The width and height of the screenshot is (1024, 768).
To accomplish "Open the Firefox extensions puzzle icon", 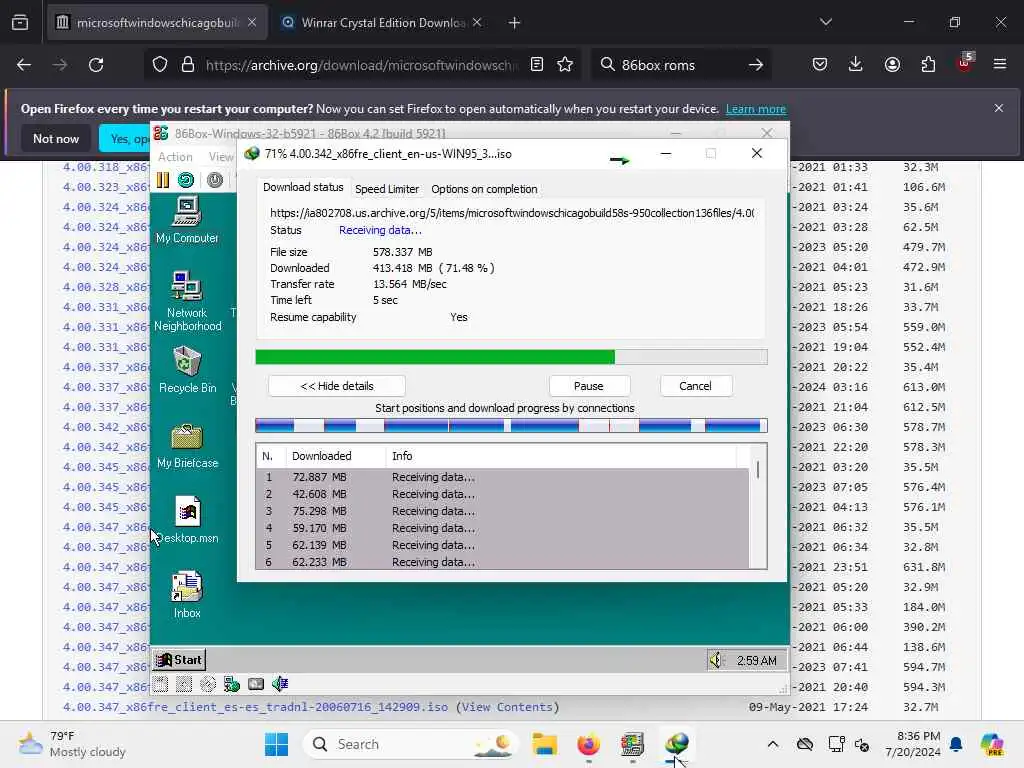I will pos(928,65).
